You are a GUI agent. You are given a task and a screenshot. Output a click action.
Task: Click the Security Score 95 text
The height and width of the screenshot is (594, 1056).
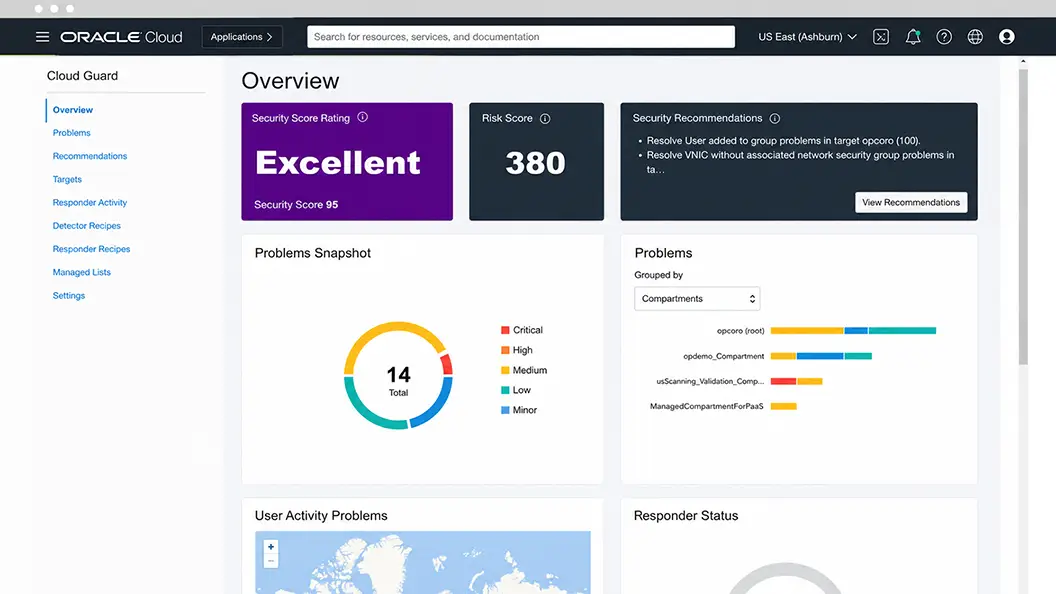(x=296, y=205)
